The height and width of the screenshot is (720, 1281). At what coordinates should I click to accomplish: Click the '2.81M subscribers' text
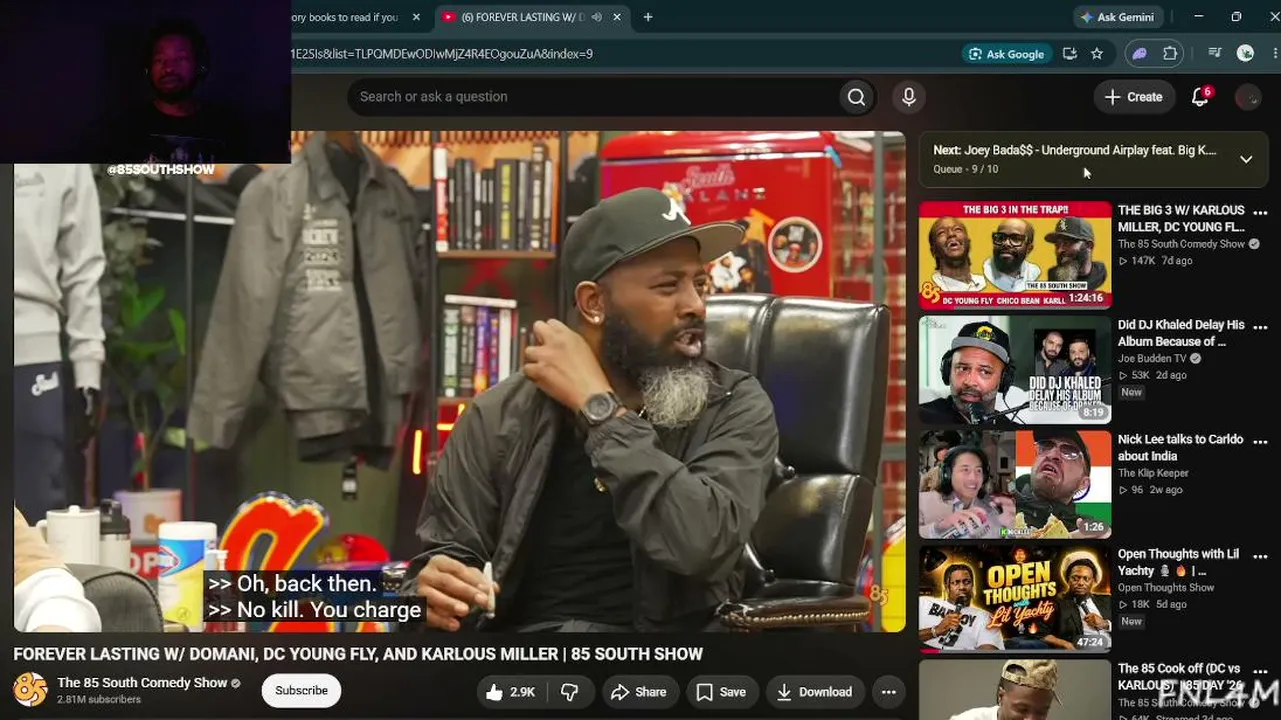coord(99,700)
